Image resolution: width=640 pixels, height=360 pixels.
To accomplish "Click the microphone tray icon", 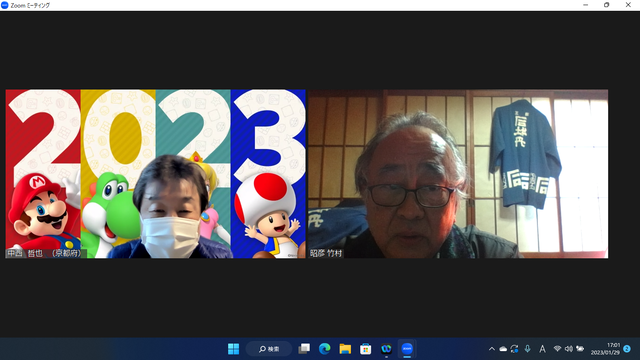I will click(x=527, y=349).
